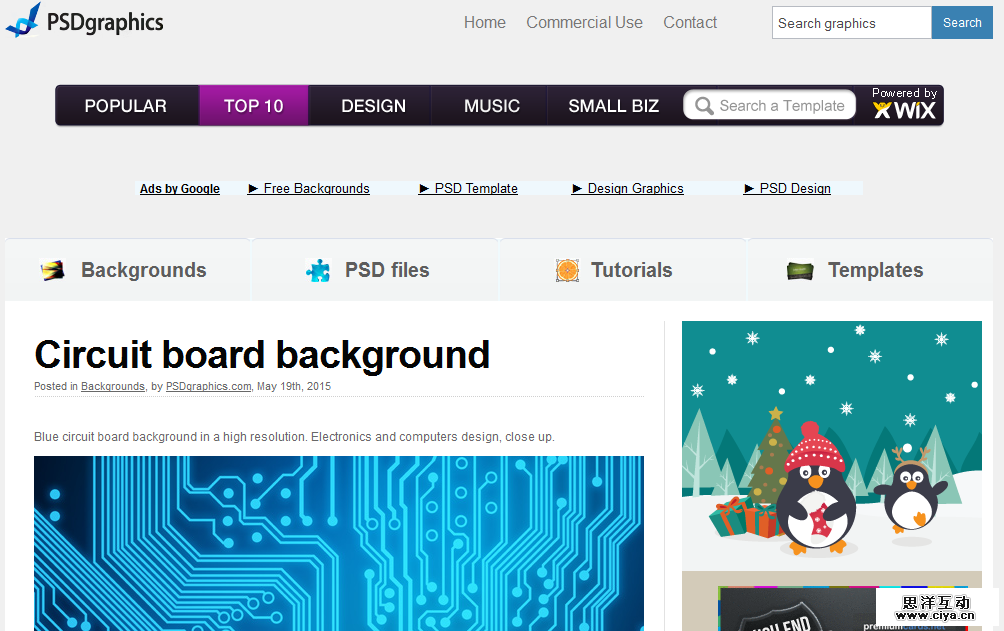Screen dimensions: 1004x631
Task: Switch to the DESIGN banner tab
Action: [x=373, y=106]
